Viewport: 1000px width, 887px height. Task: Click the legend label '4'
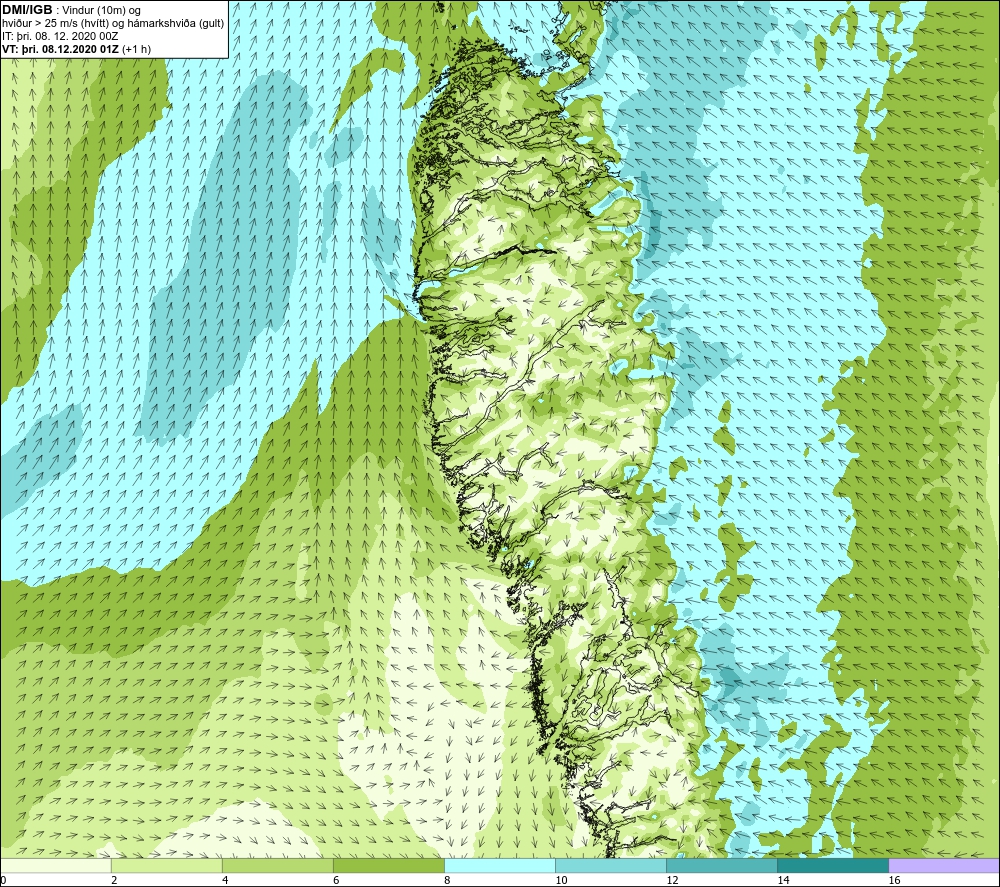225,880
